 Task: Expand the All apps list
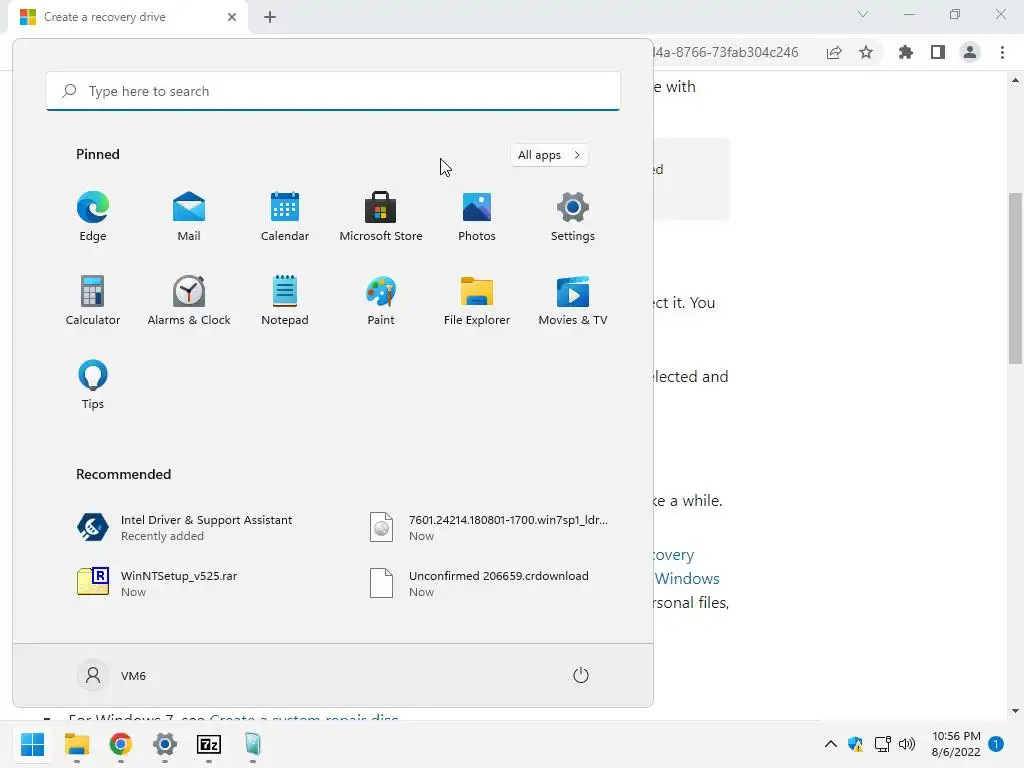[x=549, y=155]
